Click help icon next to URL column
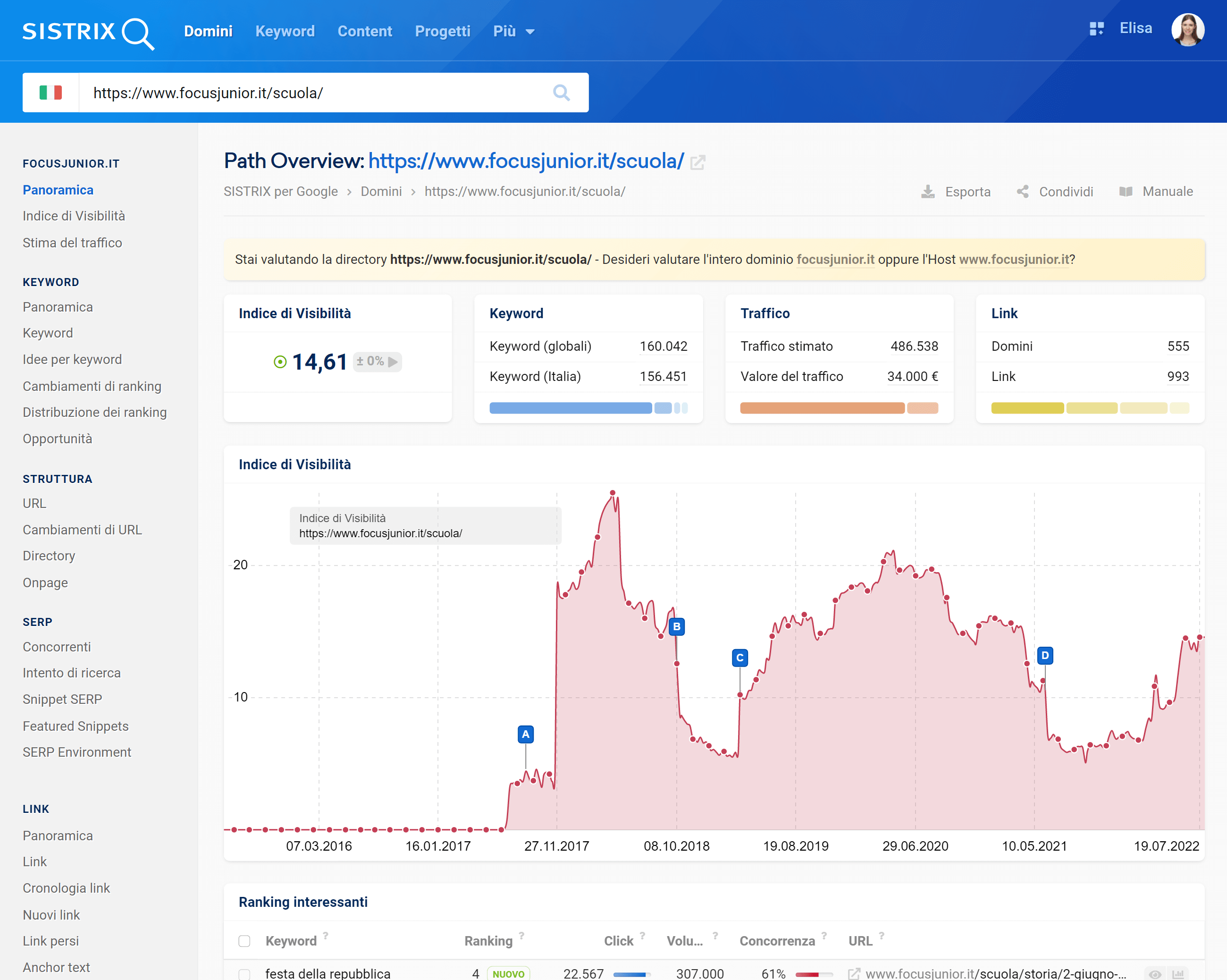The height and width of the screenshot is (980, 1227). pyautogui.click(x=881, y=935)
